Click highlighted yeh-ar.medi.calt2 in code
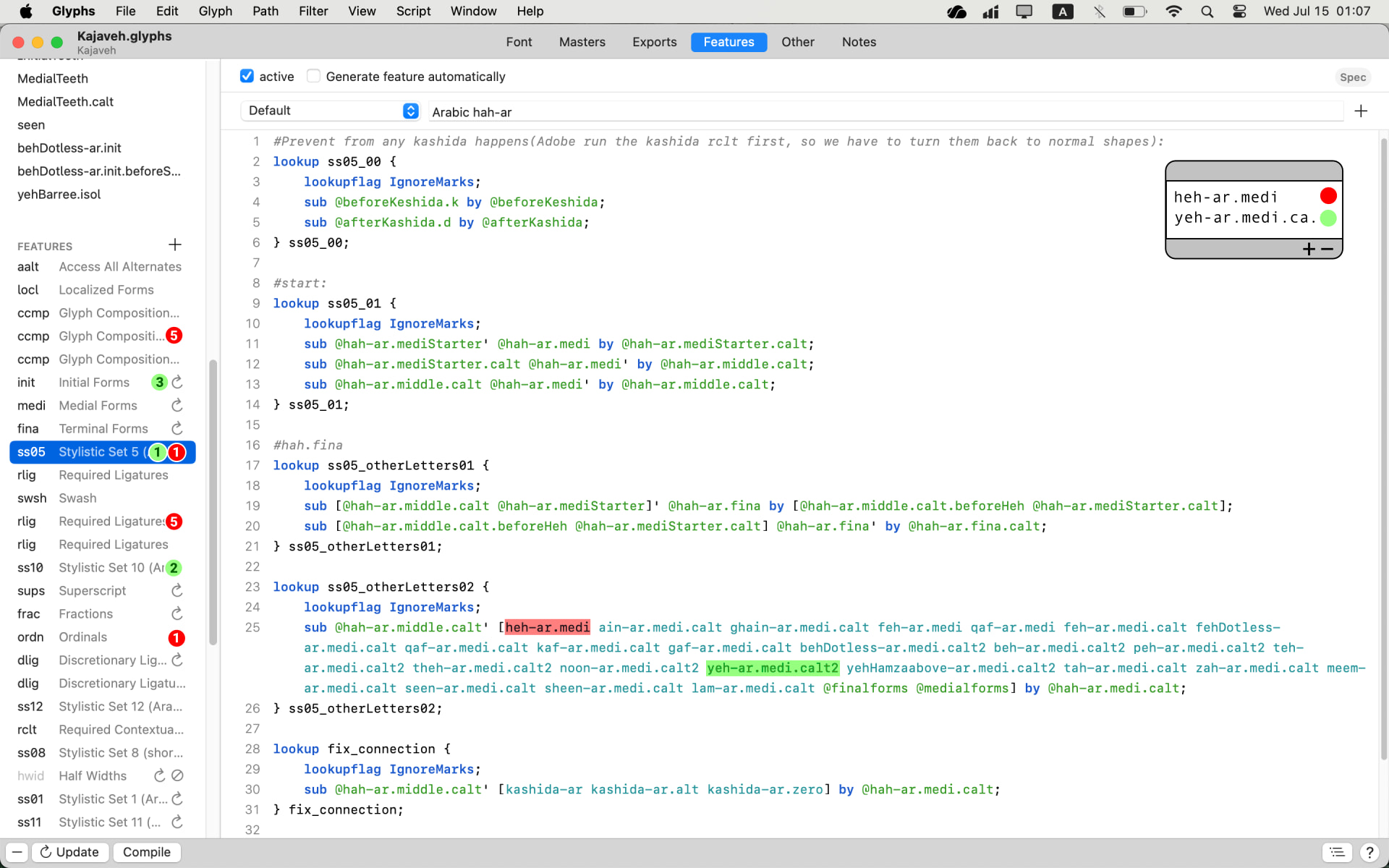 click(x=773, y=668)
